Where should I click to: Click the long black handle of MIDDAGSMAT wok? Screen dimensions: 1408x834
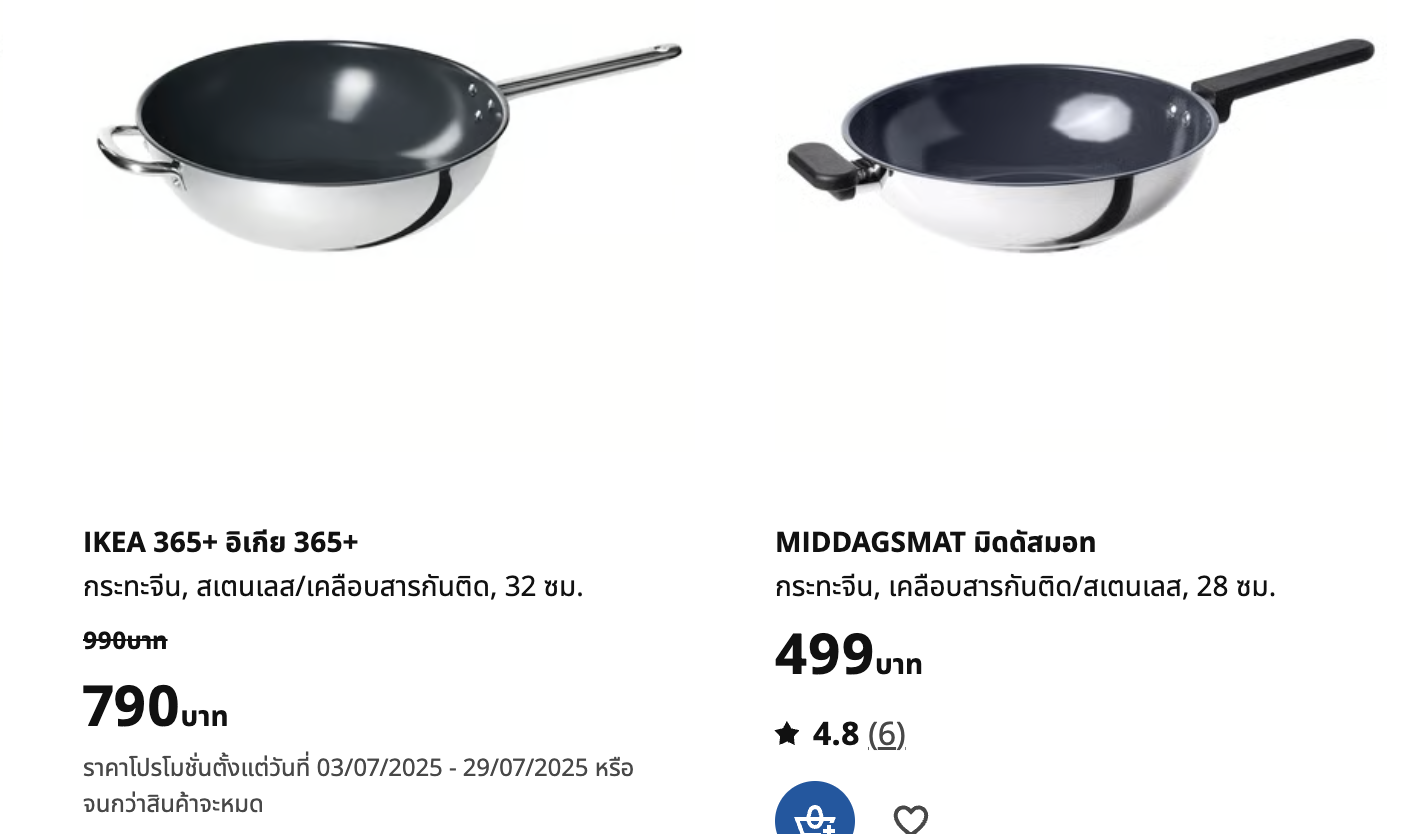1284,72
